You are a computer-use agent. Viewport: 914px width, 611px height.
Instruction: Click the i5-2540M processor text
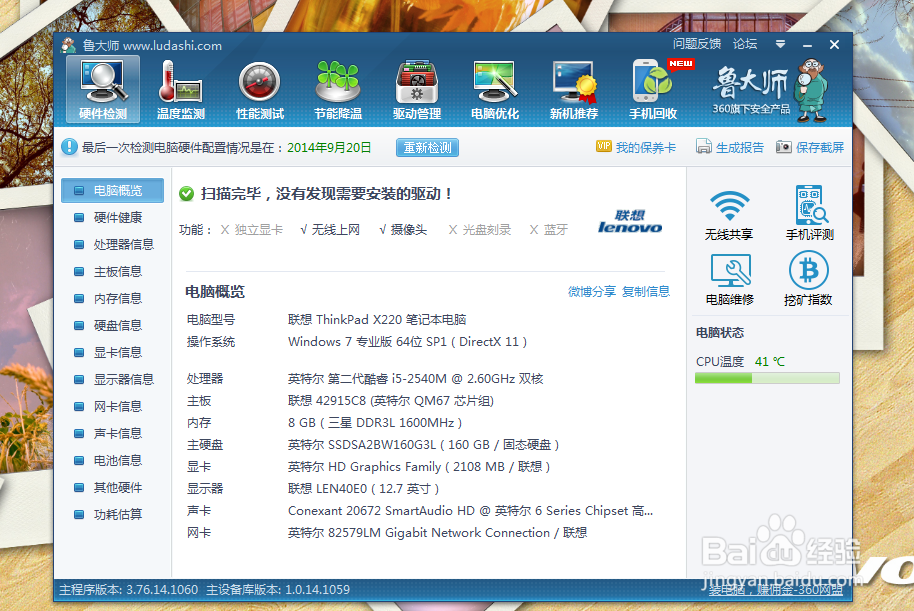point(416,379)
